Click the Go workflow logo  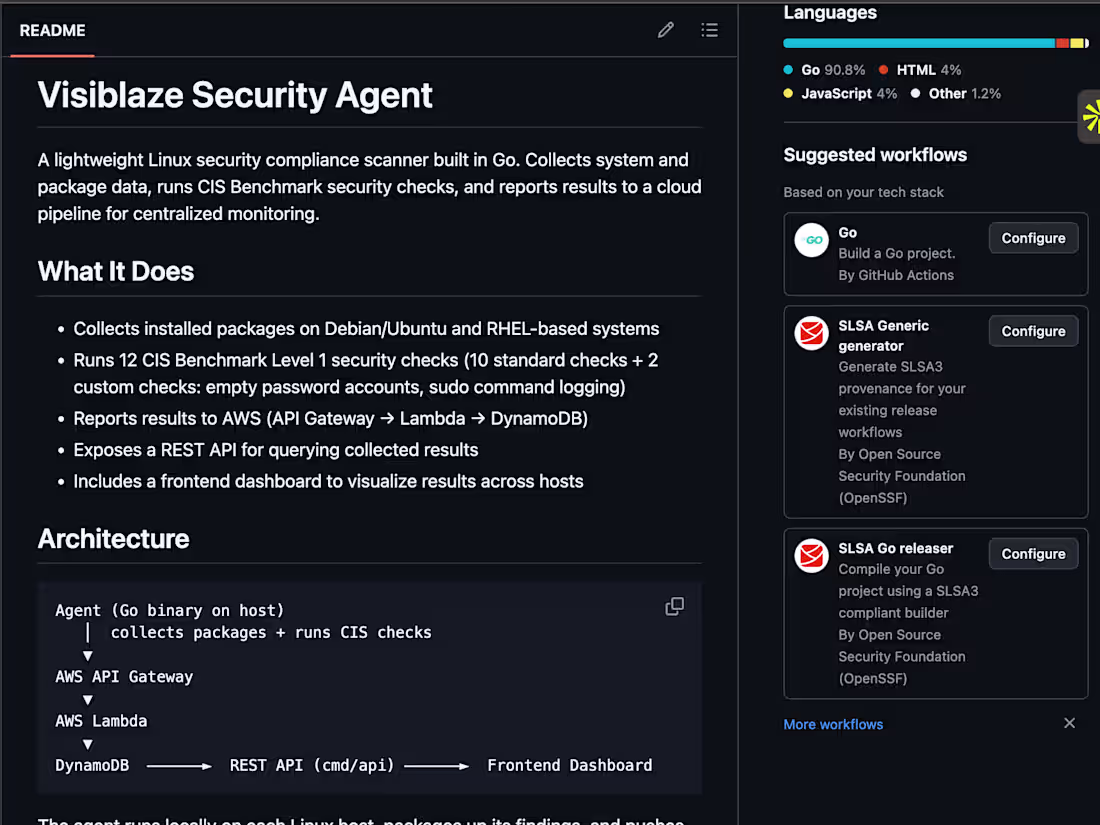coord(811,240)
